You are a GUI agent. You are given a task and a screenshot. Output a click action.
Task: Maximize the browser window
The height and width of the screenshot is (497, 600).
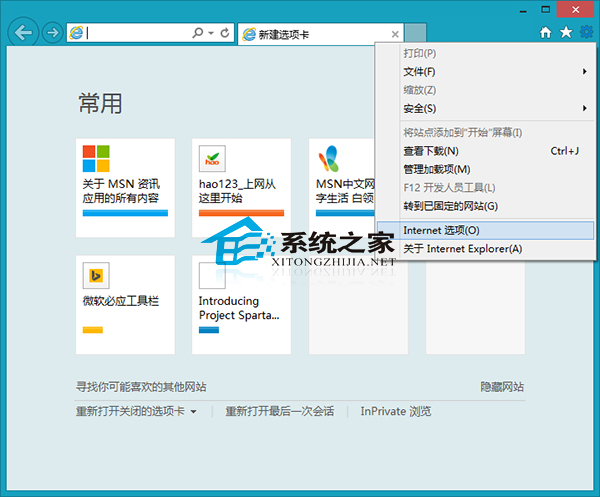pyautogui.click(x=546, y=10)
